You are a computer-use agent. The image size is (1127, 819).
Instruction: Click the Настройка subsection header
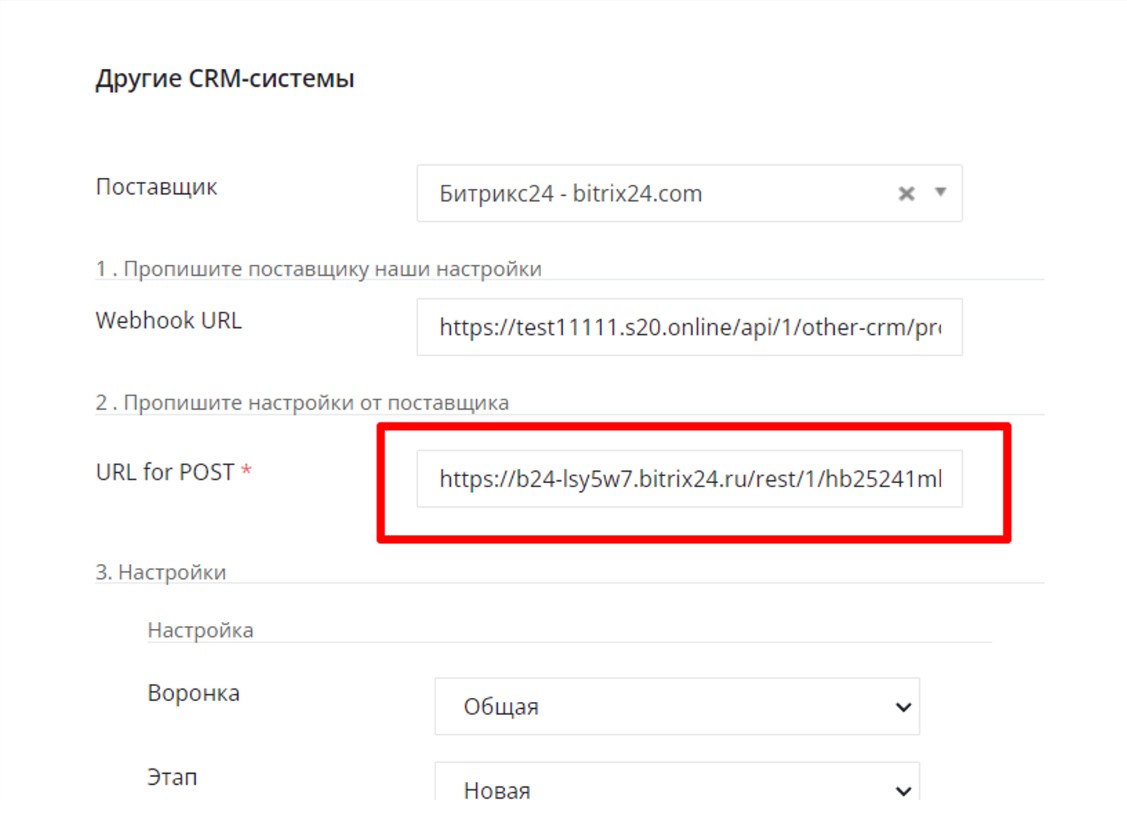[x=201, y=631]
